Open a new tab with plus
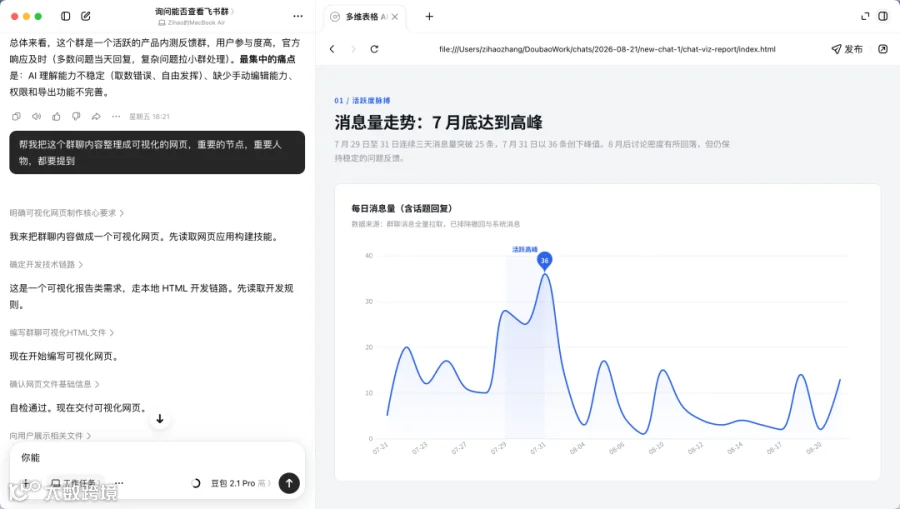Screen dimensions: 900x509 click(x=429, y=17)
